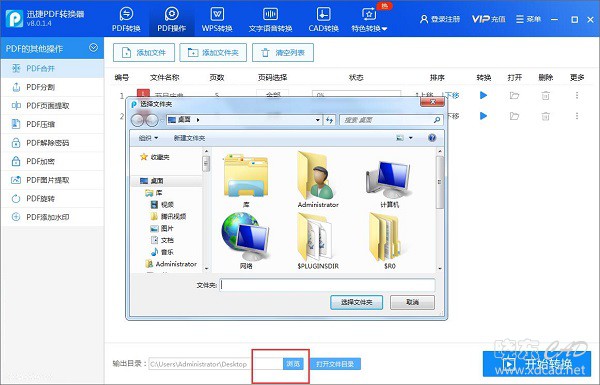The height and width of the screenshot is (385, 600).
Task: Click the dialog back navigation arrow
Action: click(x=138, y=120)
